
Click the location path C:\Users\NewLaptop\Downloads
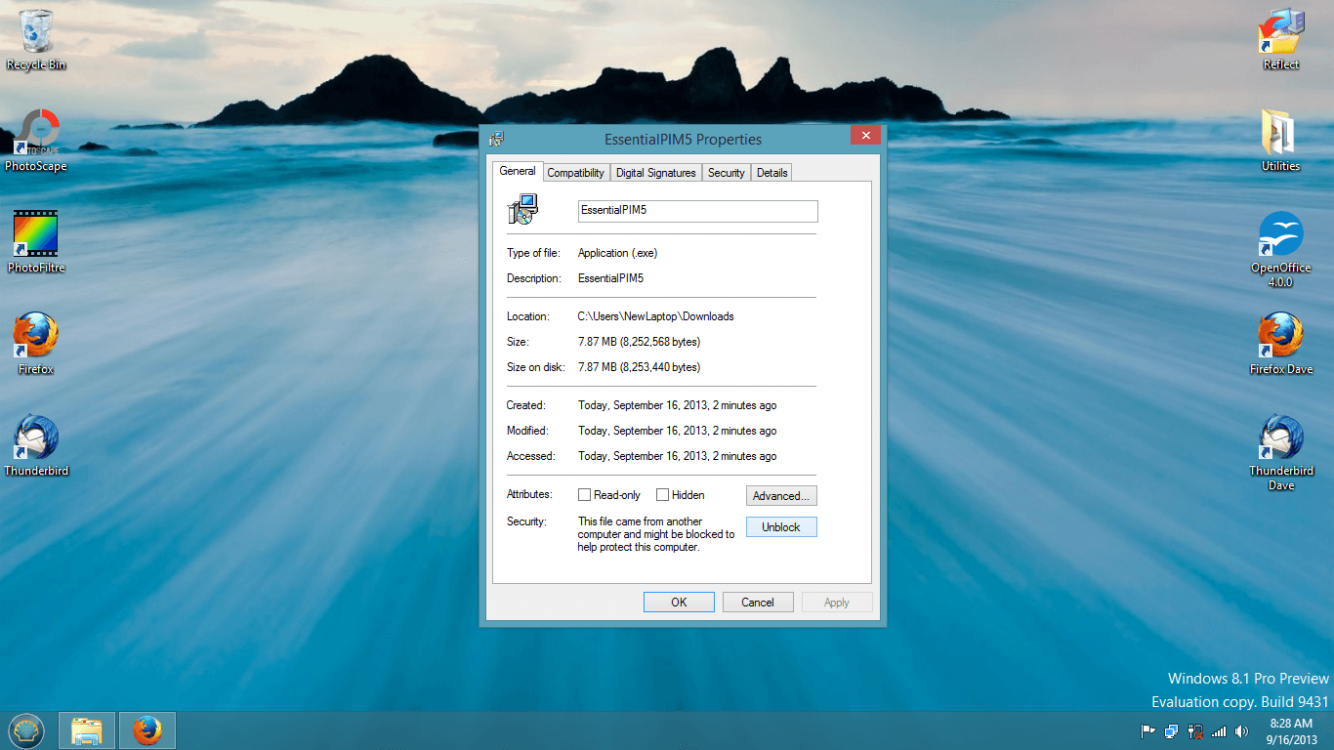(656, 316)
